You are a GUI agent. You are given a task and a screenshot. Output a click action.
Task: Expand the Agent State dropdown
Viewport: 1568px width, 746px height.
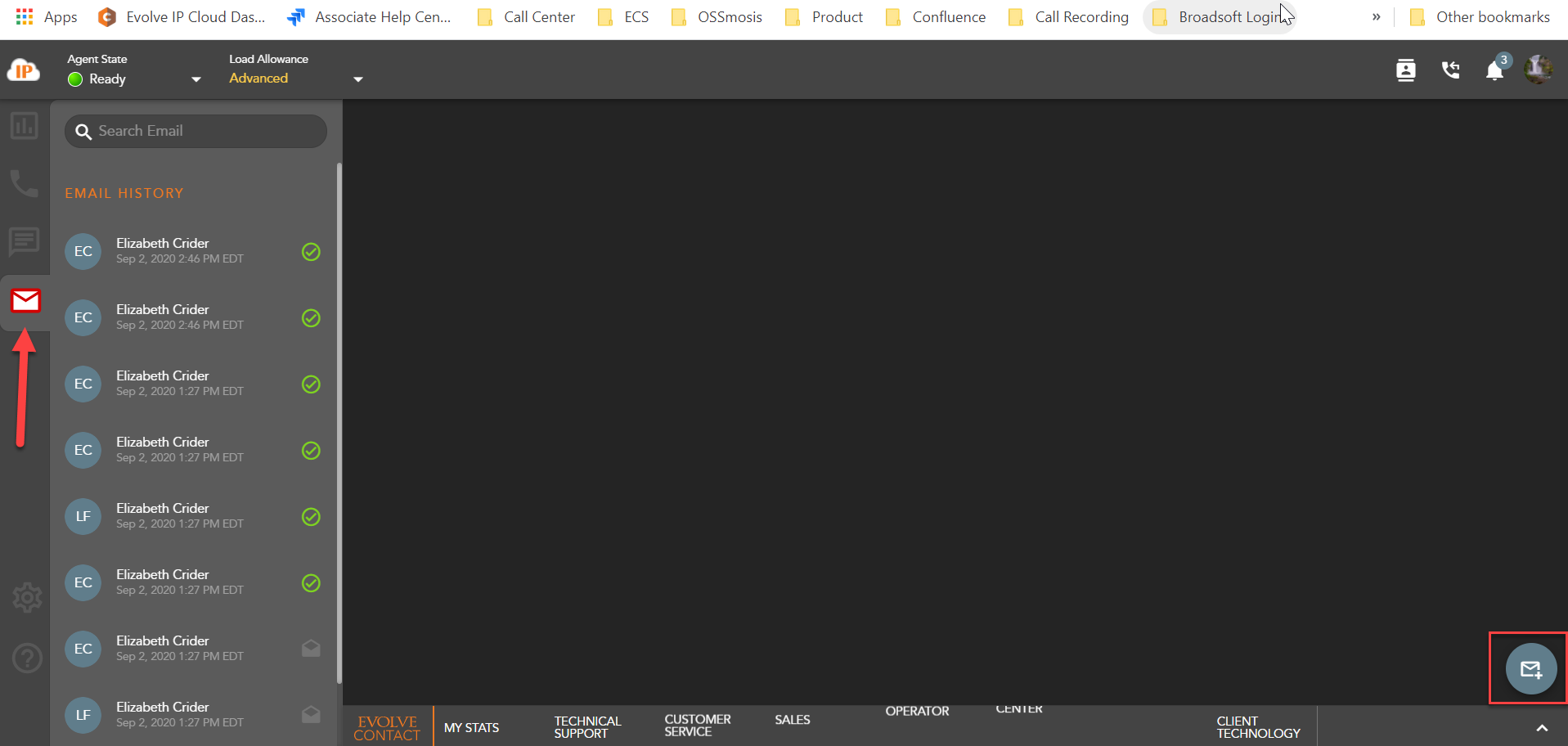tap(195, 79)
